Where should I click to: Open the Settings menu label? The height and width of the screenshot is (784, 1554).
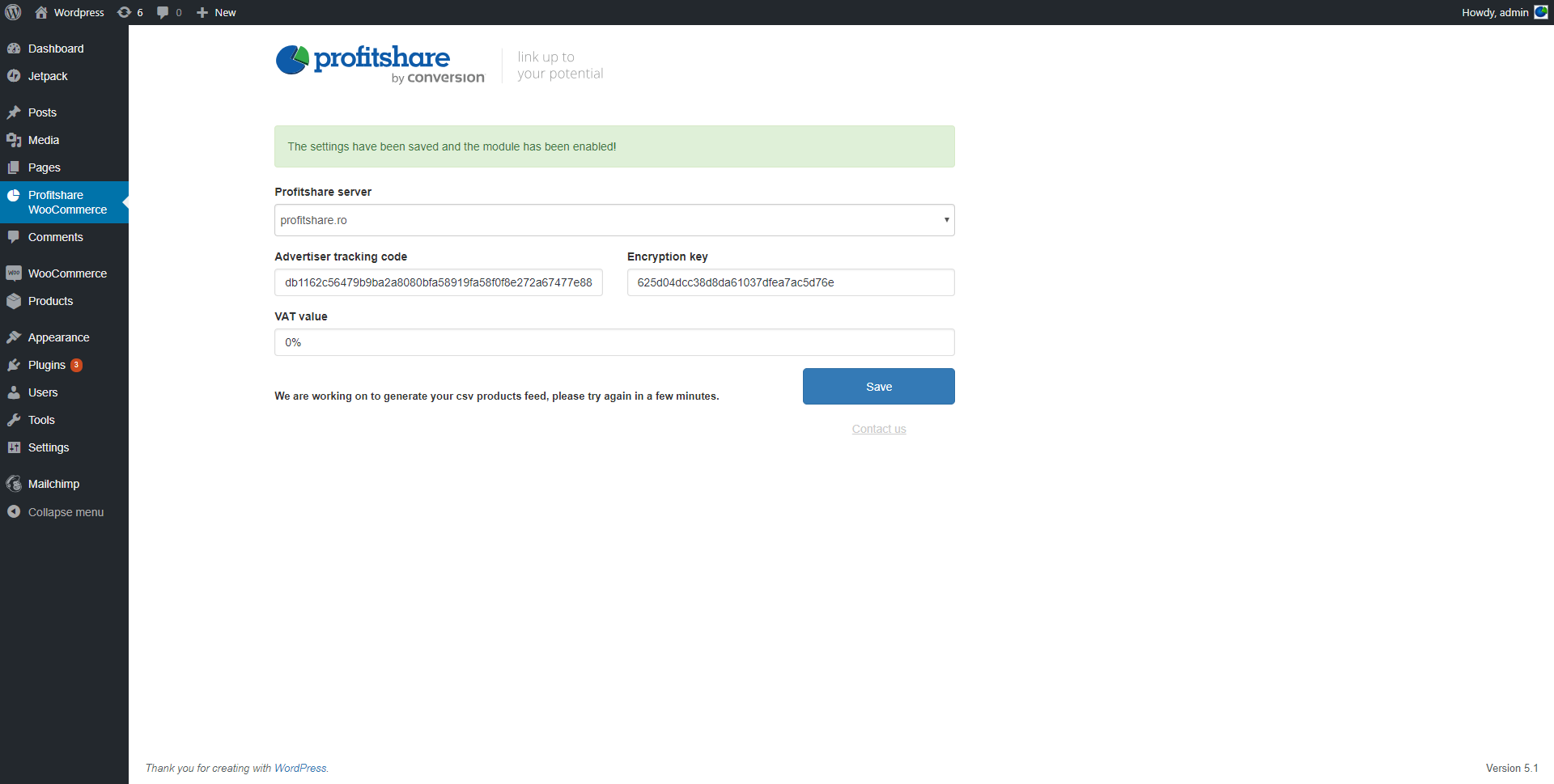[49, 447]
